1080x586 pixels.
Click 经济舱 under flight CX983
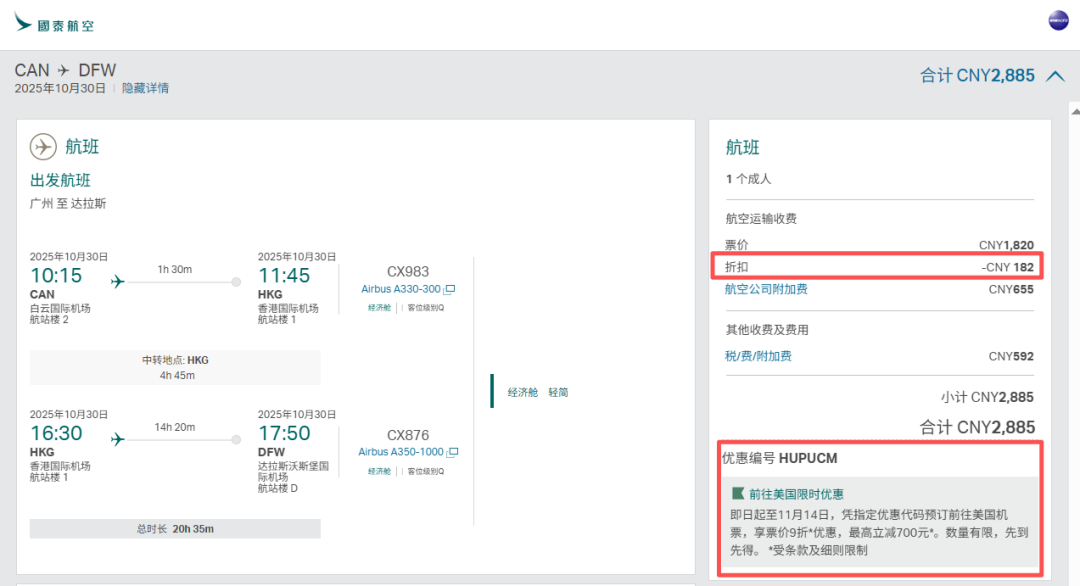point(379,308)
